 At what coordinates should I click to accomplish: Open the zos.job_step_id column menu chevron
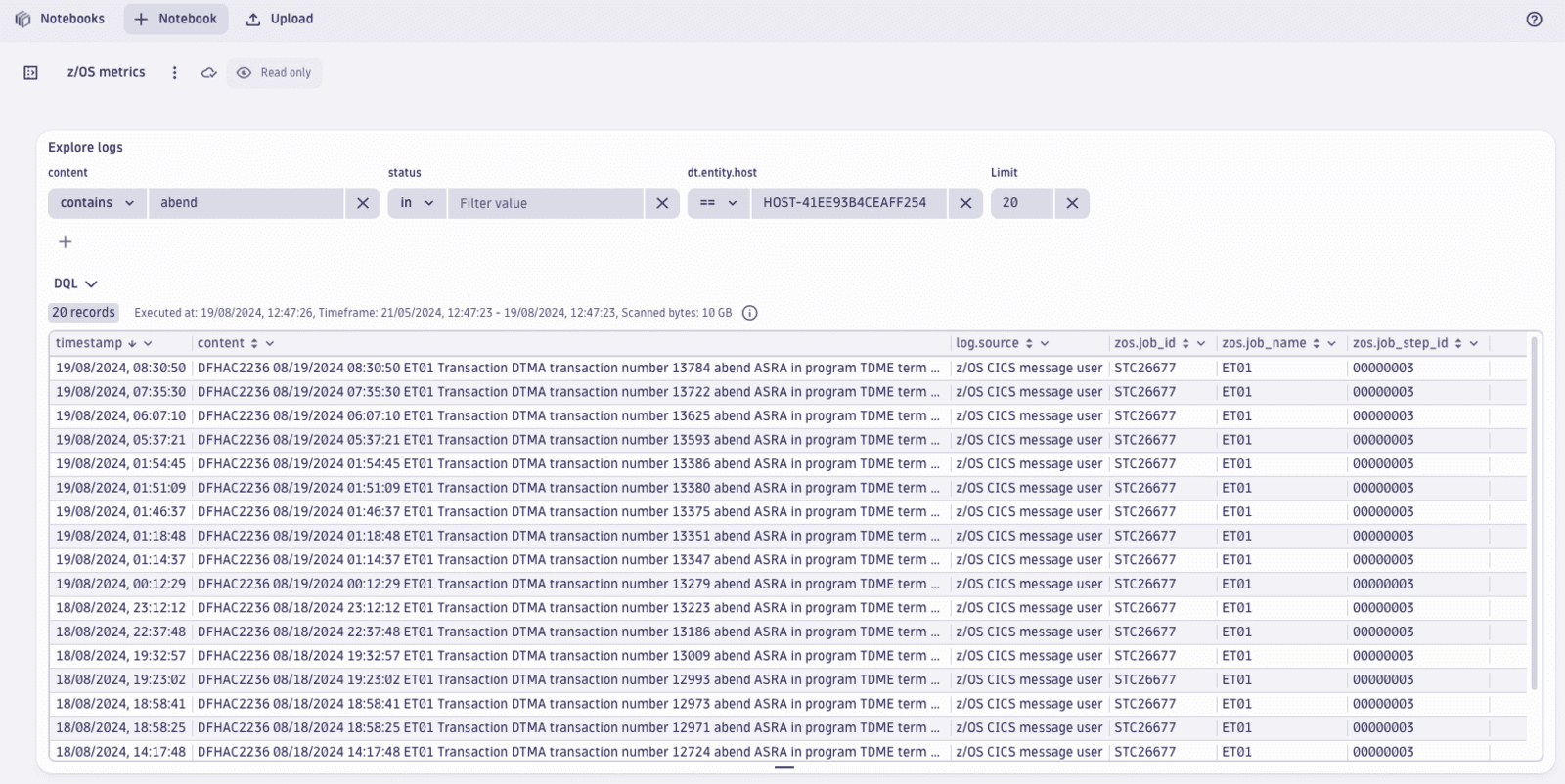pyautogui.click(x=1474, y=343)
